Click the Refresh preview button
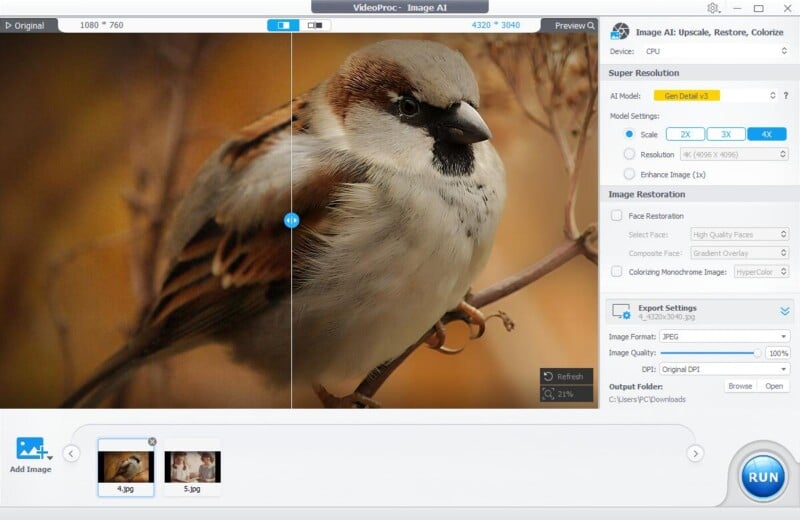This screenshot has width=800, height=520. pos(564,377)
